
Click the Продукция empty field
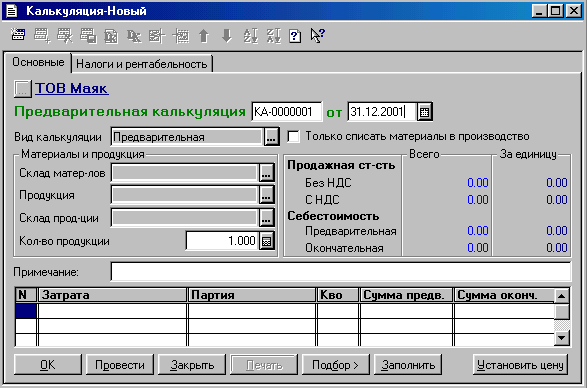[x=185, y=195]
